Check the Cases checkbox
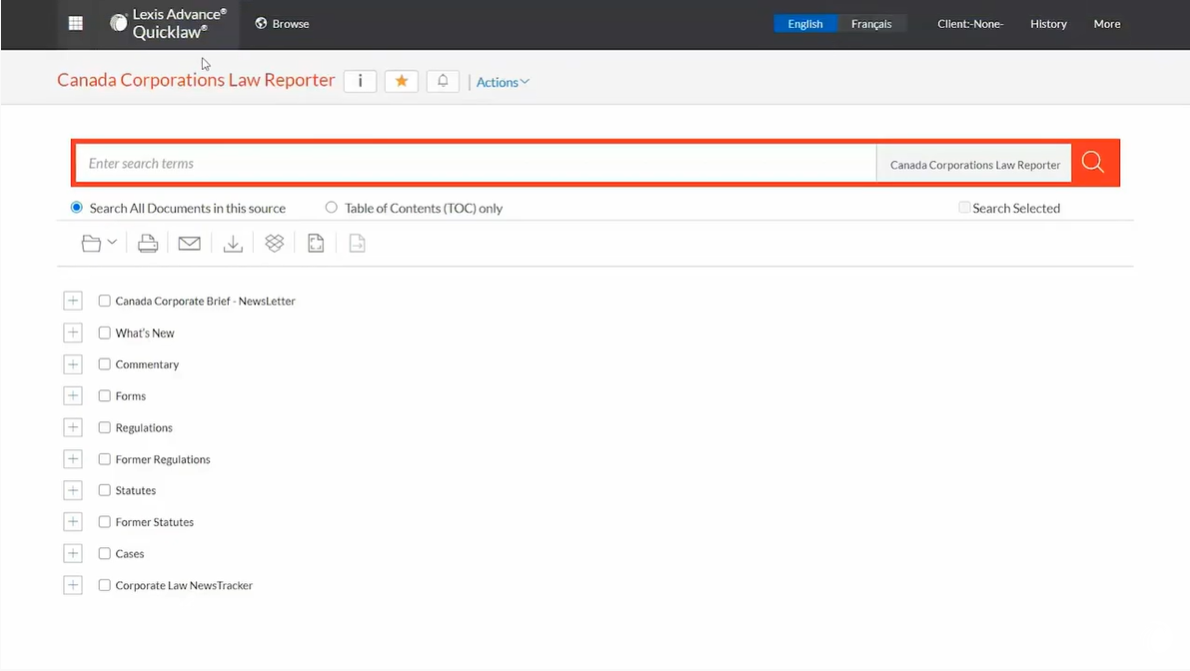The height and width of the screenshot is (671, 1190). [105, 553]
